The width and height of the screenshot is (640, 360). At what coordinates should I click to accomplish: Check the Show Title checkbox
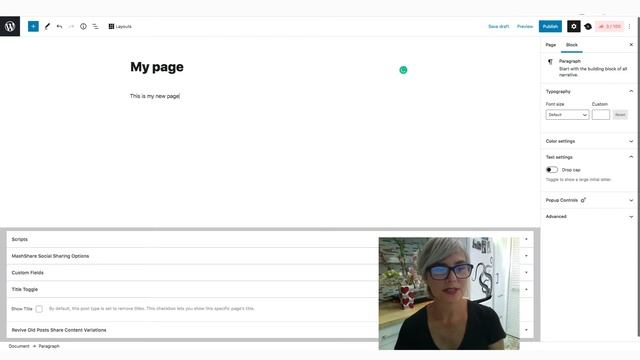(x=39, y=309)
